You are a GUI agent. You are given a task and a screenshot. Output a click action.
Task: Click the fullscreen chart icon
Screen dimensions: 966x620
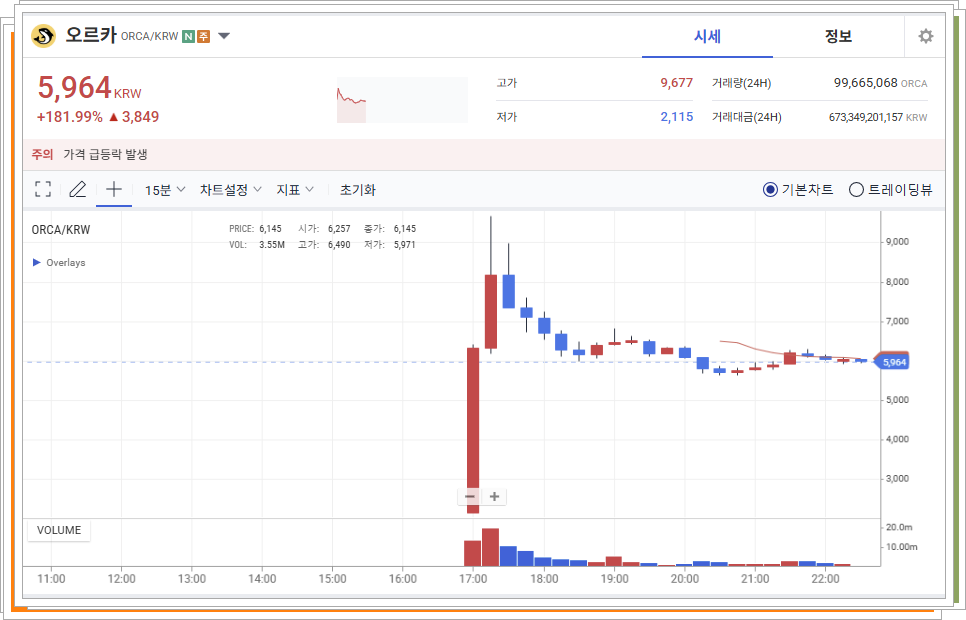(42, 188)
